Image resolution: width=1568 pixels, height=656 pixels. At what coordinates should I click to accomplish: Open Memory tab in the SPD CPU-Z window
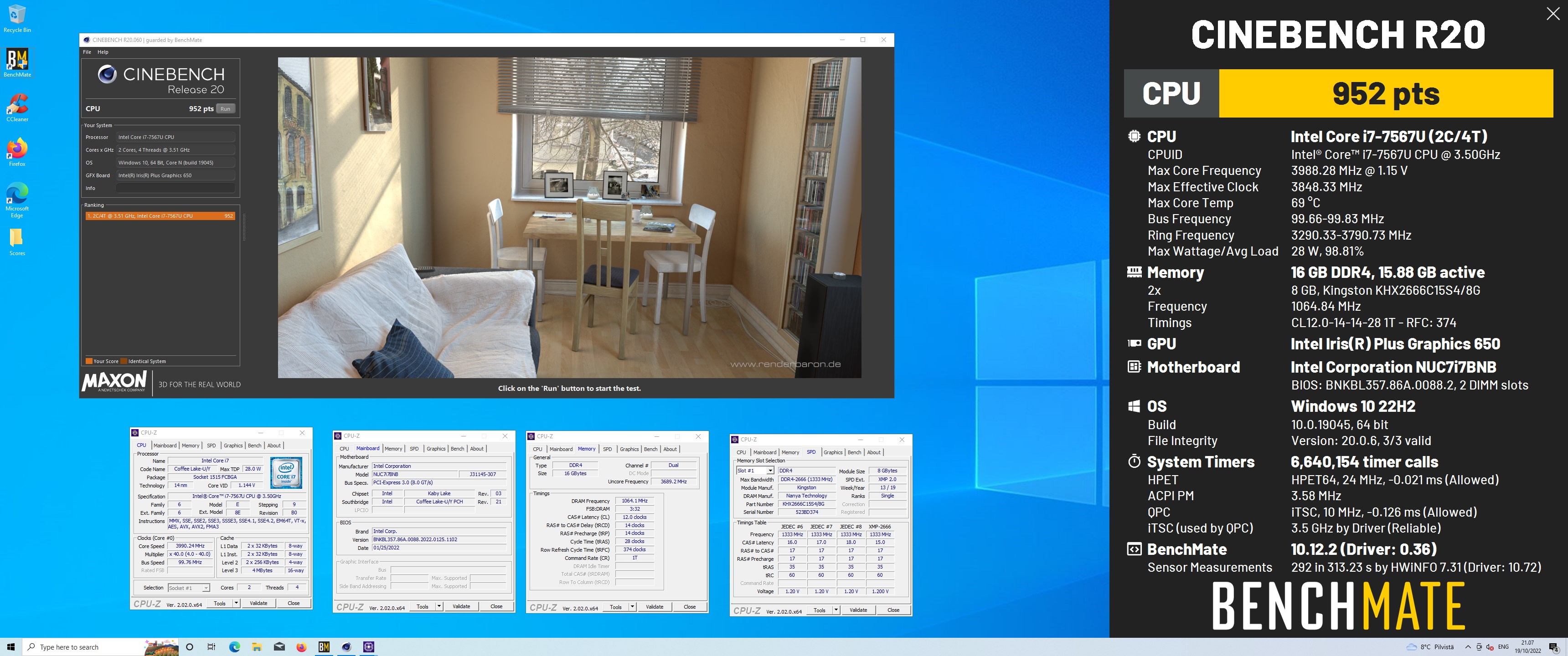790,452
